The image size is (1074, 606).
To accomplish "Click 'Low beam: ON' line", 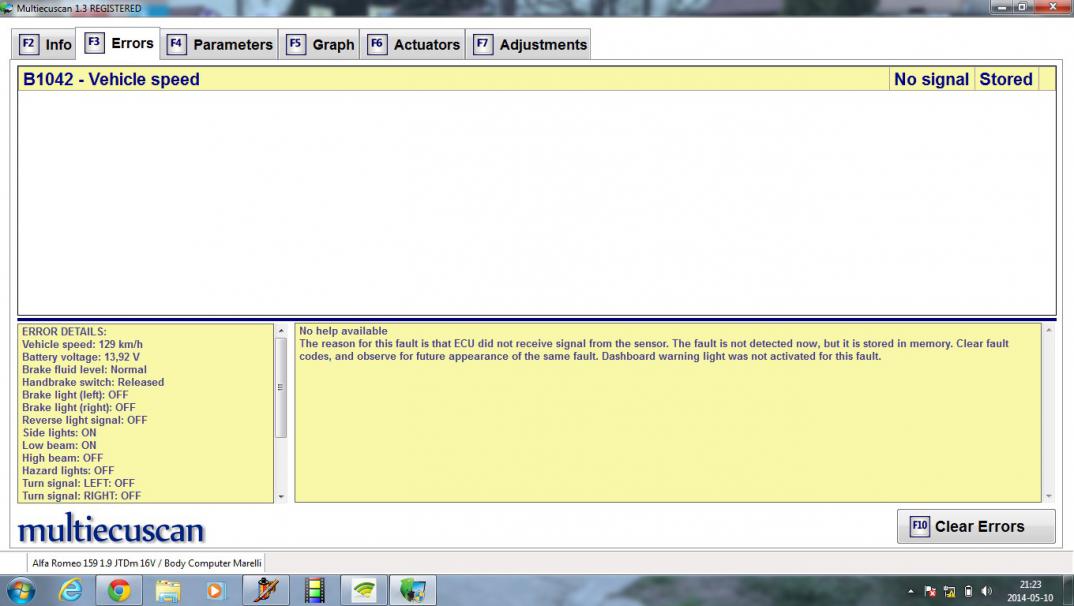I will (x=59, y=446).
